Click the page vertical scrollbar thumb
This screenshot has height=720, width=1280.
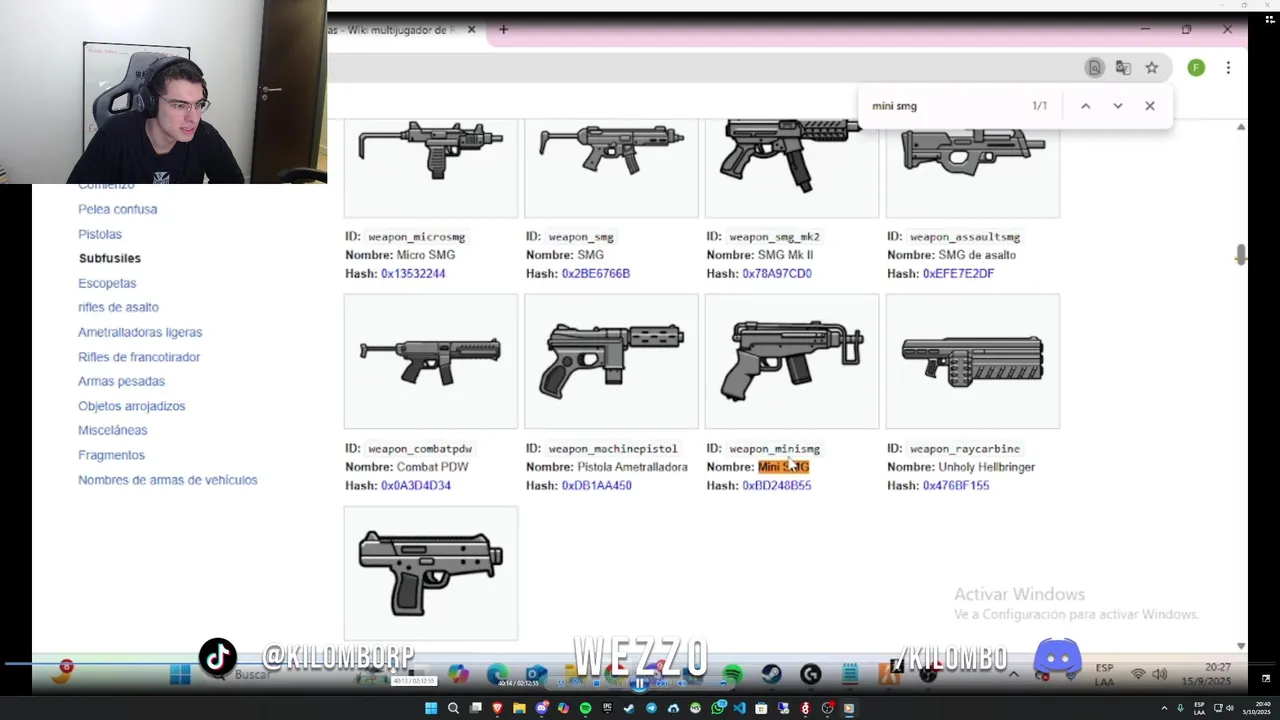point(1241,255)
